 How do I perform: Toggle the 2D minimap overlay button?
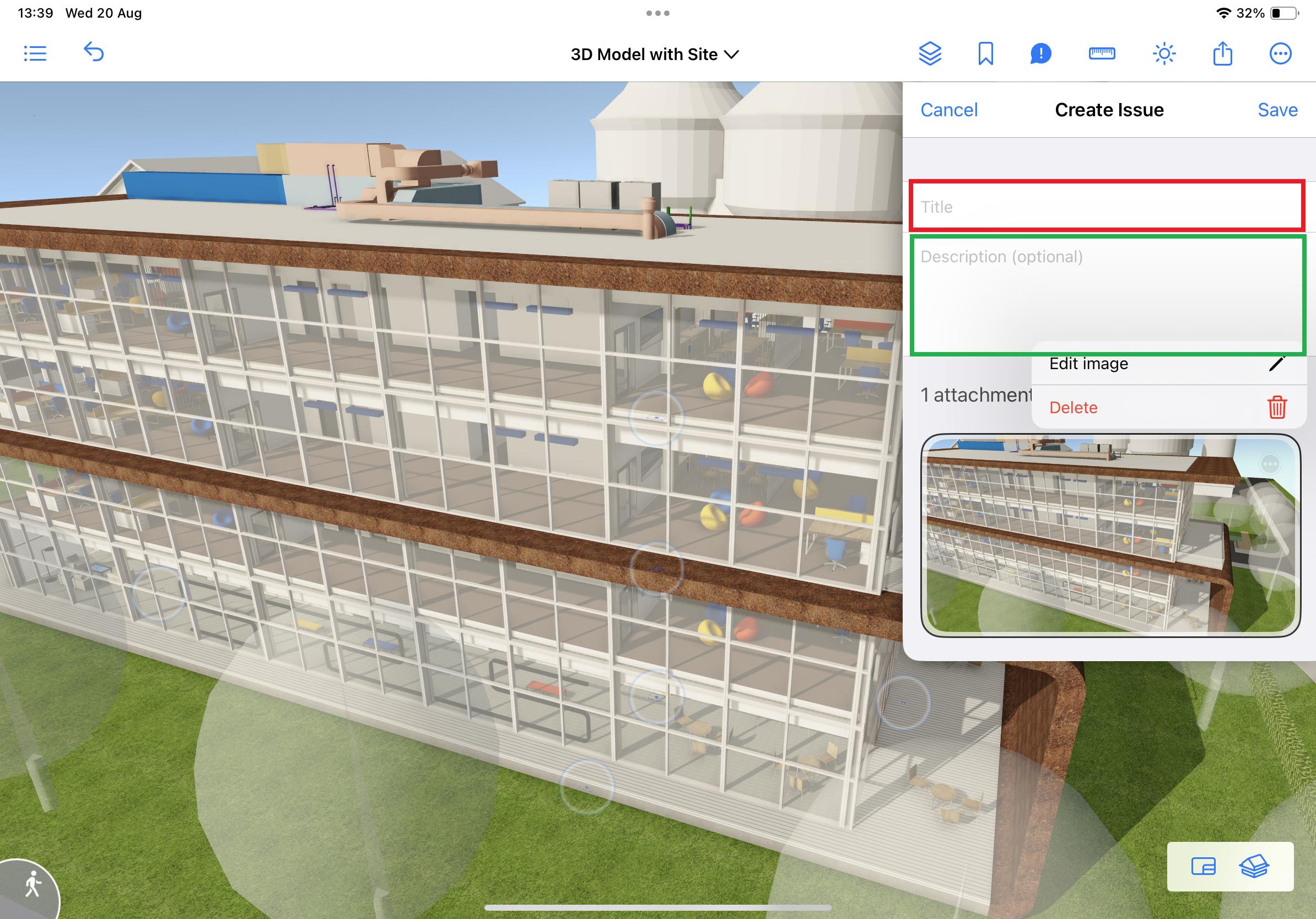(1202, 866)
